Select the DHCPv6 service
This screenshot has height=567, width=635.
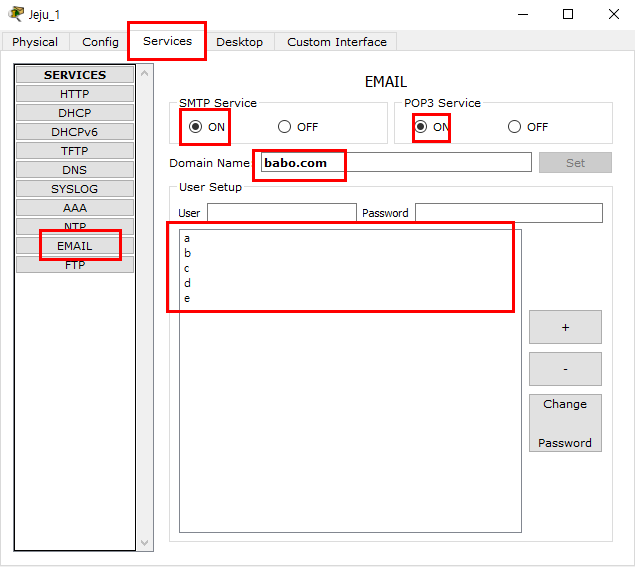pyautogui.click(x=75, y=132)
